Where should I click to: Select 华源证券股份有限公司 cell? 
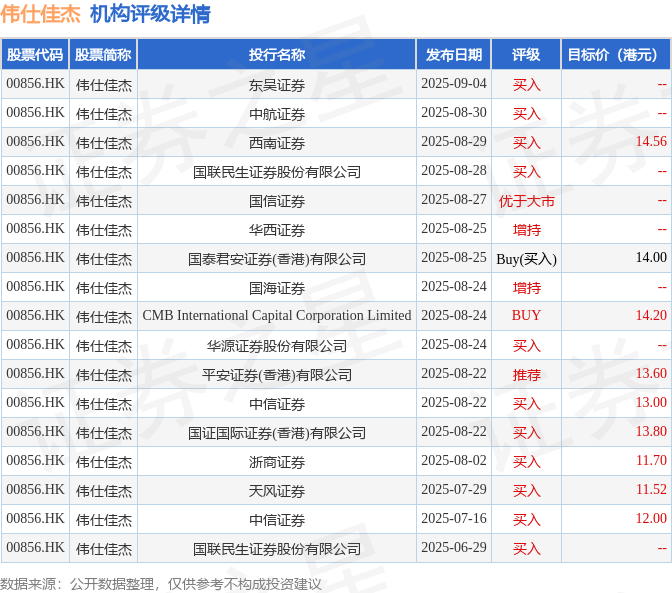click(x=277, y=346)
